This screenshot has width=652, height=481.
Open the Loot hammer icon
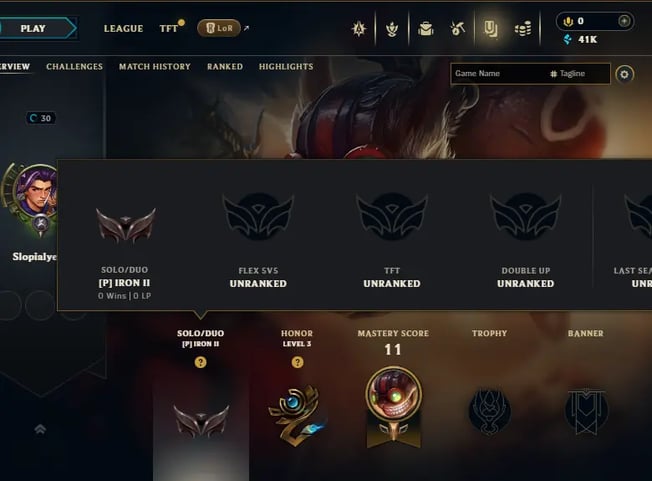click(x=457, y=29)
